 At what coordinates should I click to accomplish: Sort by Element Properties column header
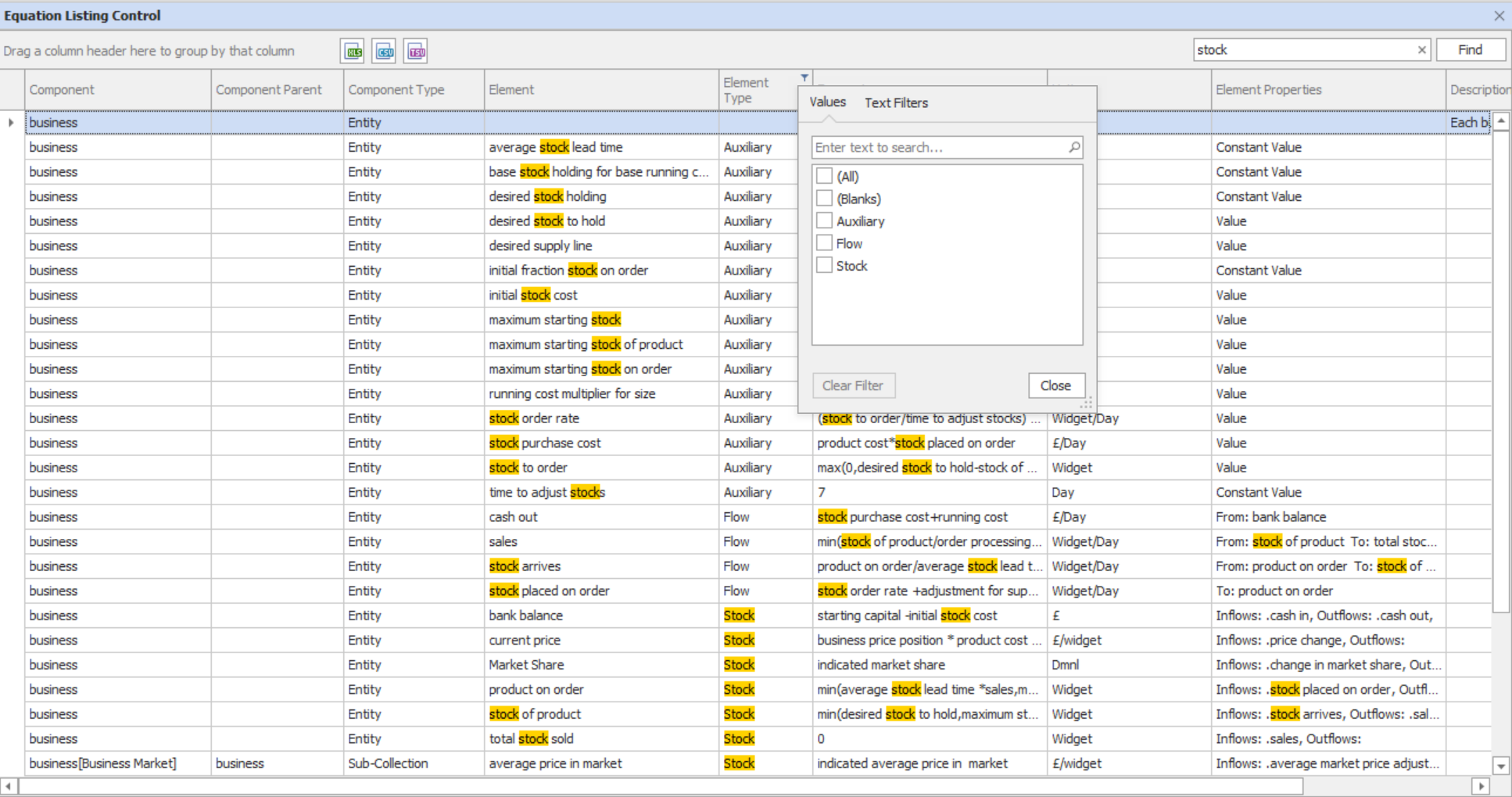point(1328,90)
